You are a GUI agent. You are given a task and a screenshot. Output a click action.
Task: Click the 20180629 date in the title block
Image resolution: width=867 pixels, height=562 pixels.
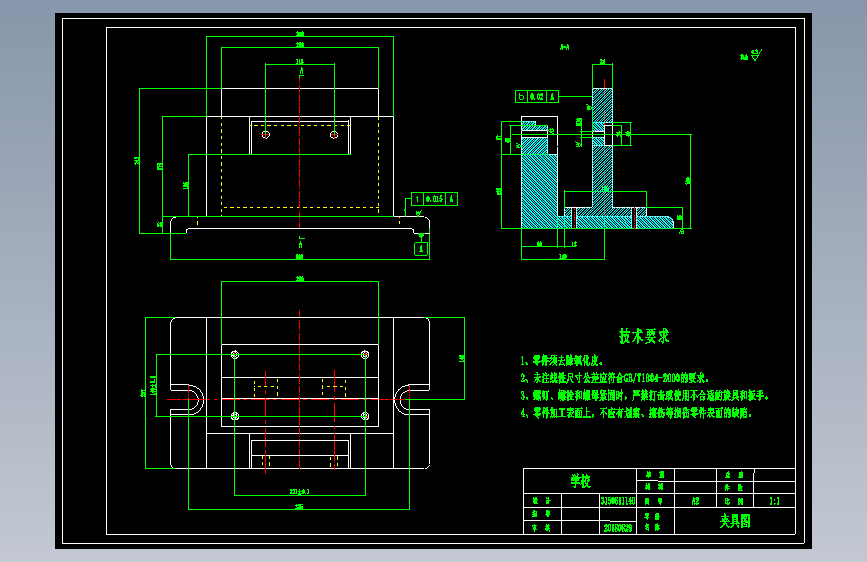618,528
